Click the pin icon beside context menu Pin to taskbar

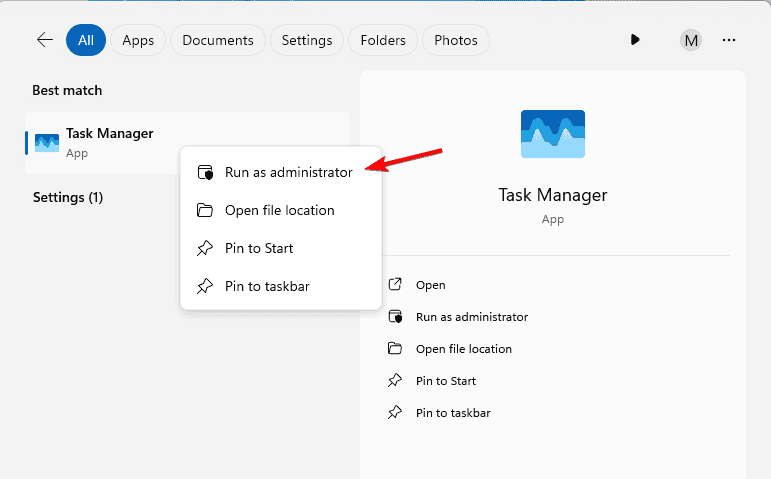205,286
